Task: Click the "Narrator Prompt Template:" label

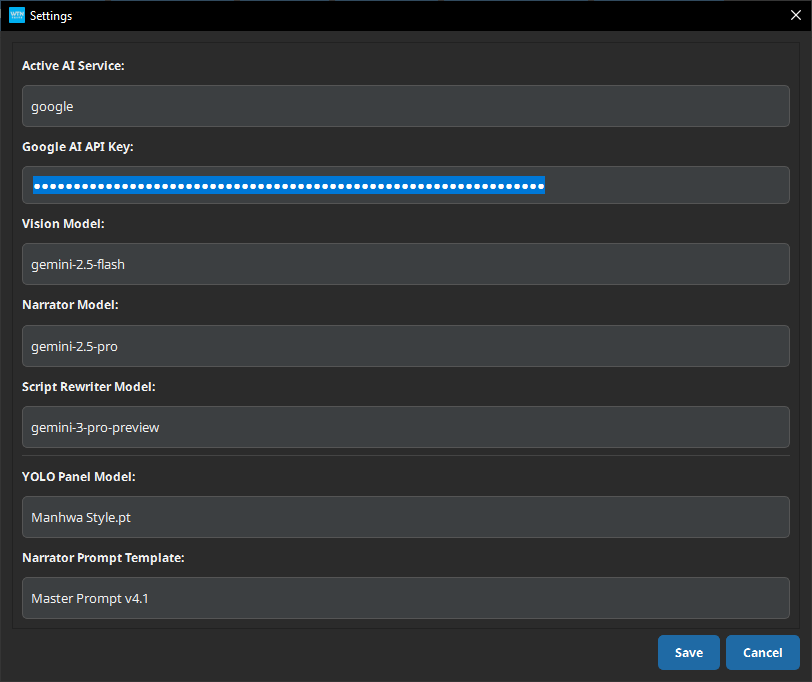Action: pos(103,557)
